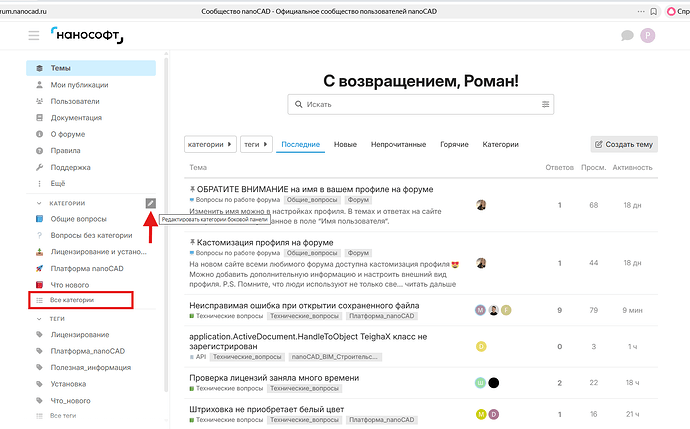Image resolution: width=690 pixels, height=429 pixels.
Task: Collapse the ТЕГИ sidebar section
Action: click(40, 317)
